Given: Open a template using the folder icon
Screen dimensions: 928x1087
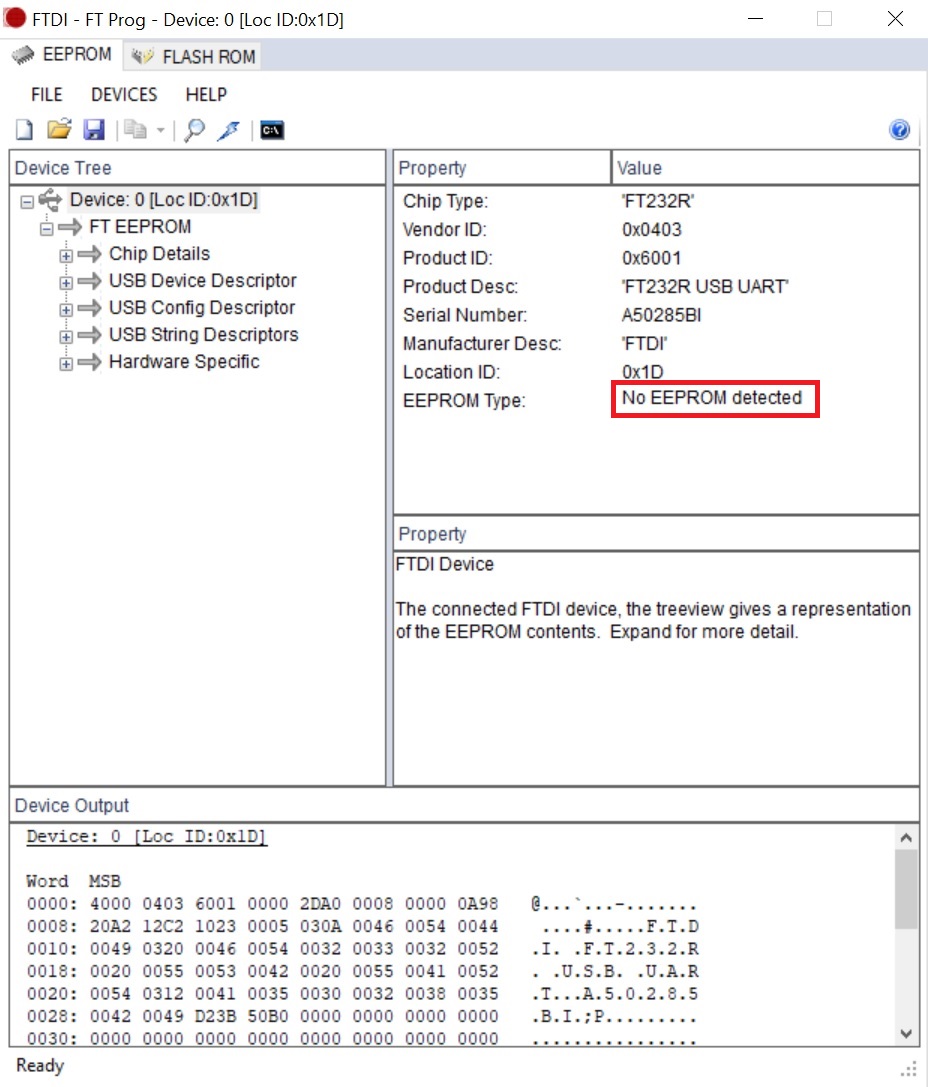Looking at the screenshot, I should [x=59, y=130].
